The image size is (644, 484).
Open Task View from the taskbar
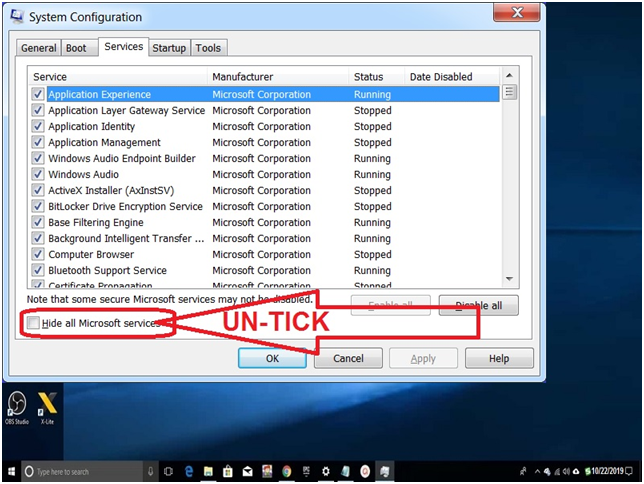click(x=168, y=471)
